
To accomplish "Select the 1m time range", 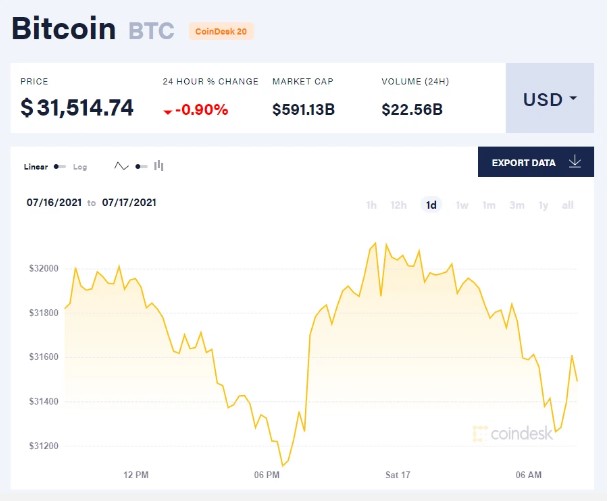I will tap(489, 205).
